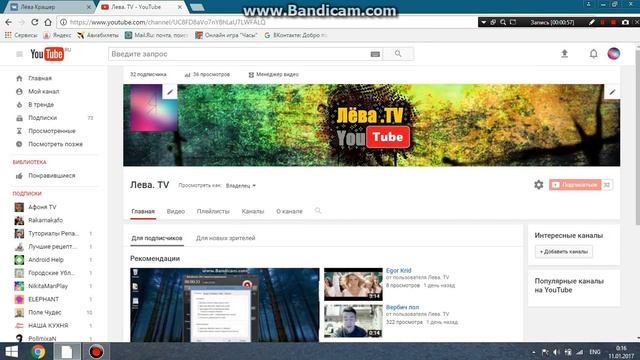This screenshot has width=640, height=360.
Task: Open Mail.Ru bookmark
Action: [x=156, y=36]
